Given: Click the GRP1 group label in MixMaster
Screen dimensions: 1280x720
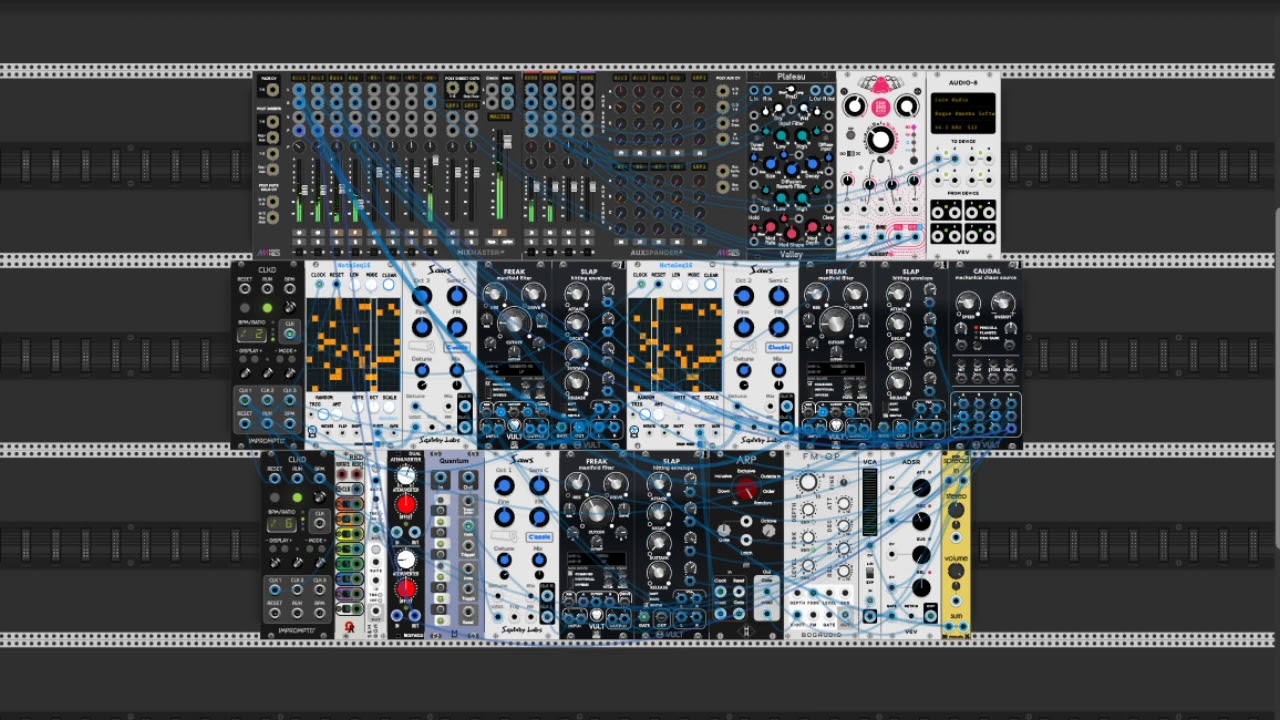Looking at the screenshot, I should click(x=452, y=105).
